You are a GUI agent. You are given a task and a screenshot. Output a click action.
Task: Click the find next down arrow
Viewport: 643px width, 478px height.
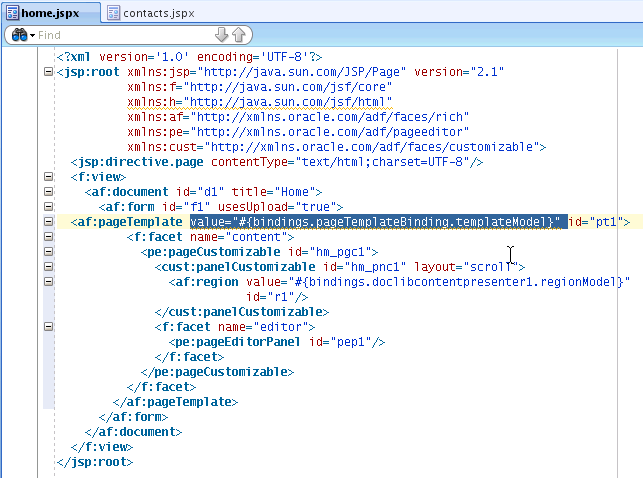click(x=221, y=35)
